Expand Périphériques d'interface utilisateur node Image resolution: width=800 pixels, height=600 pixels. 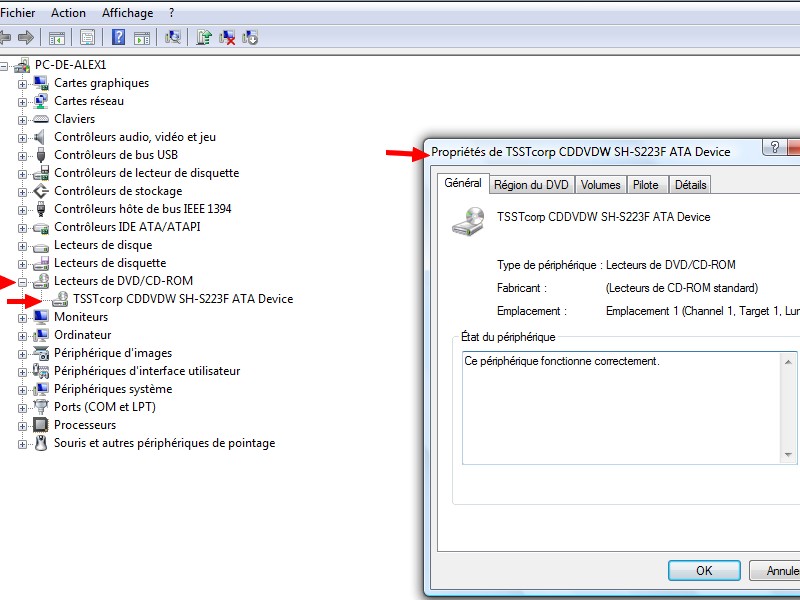pos(22,372)
